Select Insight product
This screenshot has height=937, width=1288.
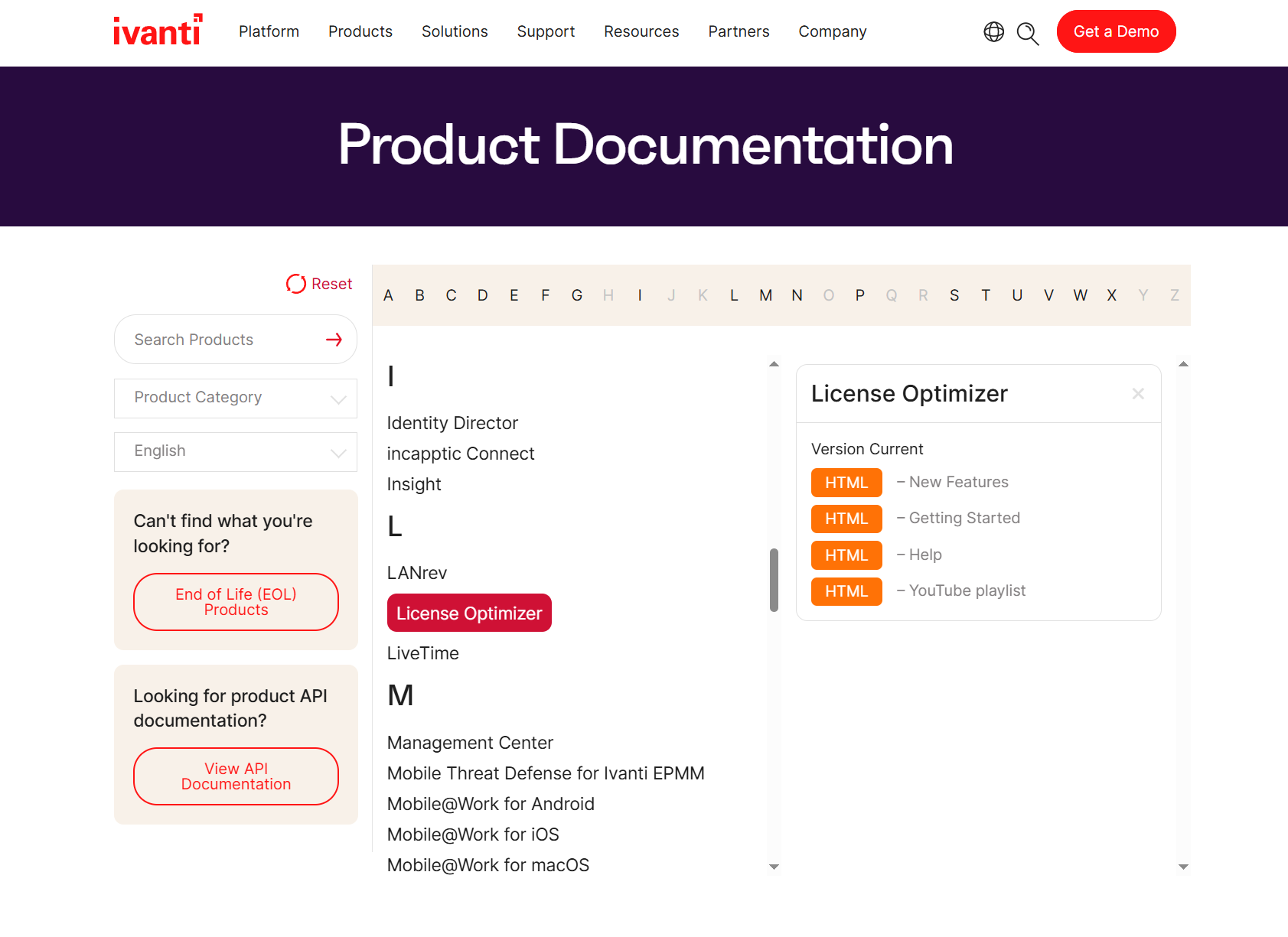tap(414, 484)
